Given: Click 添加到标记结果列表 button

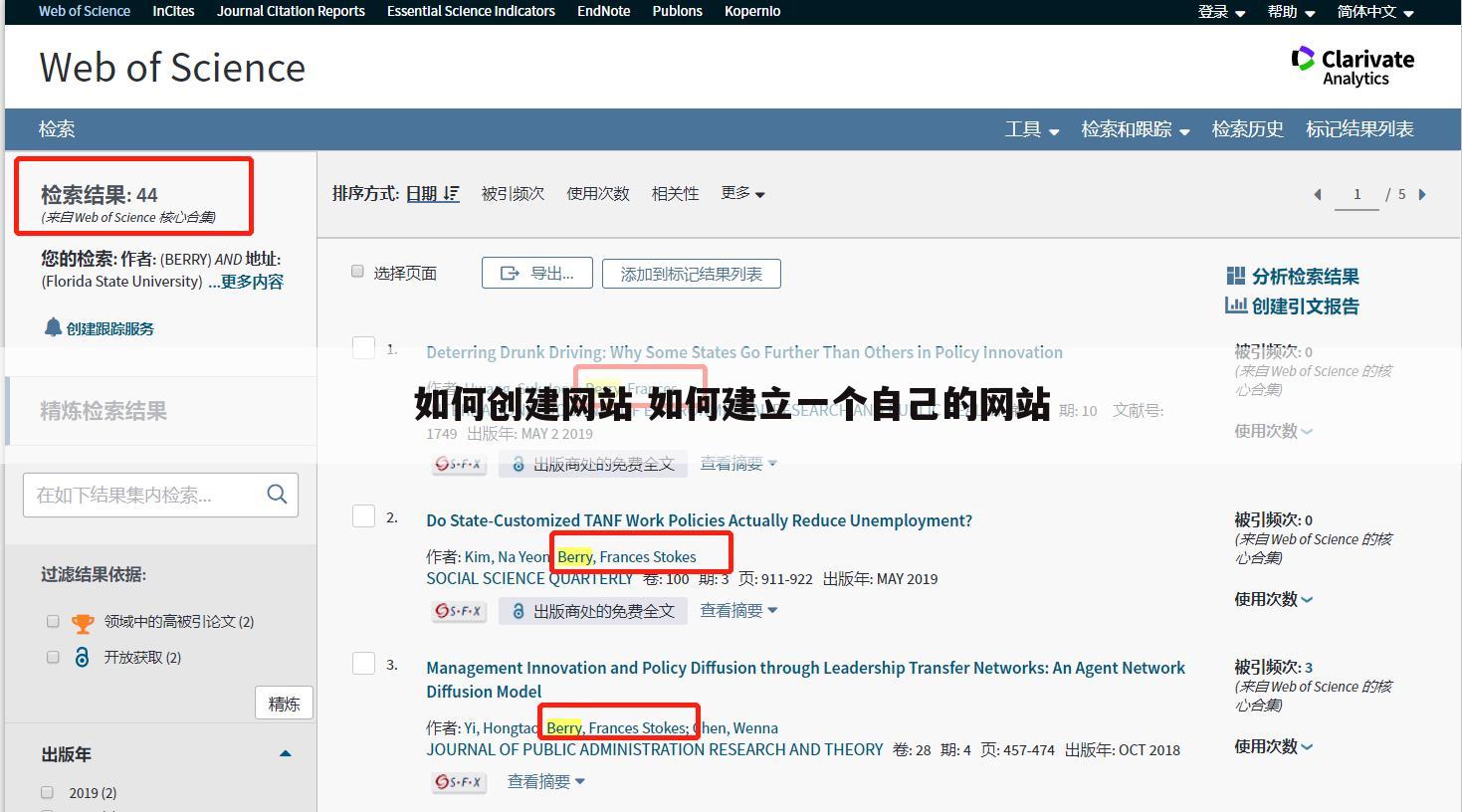Looking at the screenshot, I should [x=692, y=273].
